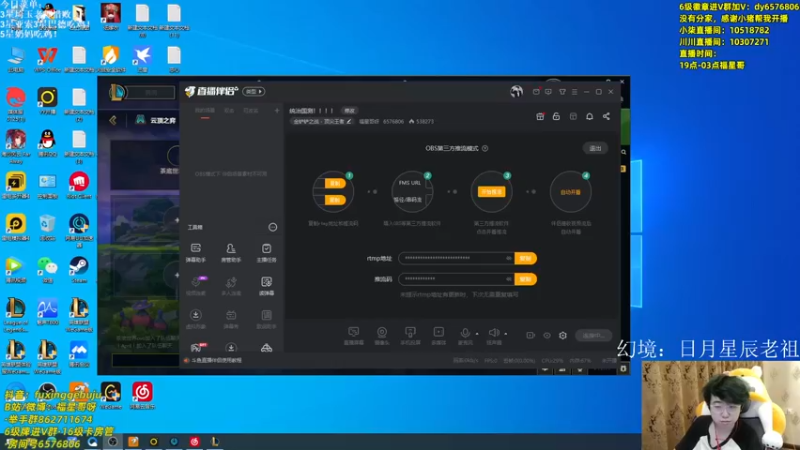Open the streamer tasks tool (主播任务)

[x=266, y=252]
